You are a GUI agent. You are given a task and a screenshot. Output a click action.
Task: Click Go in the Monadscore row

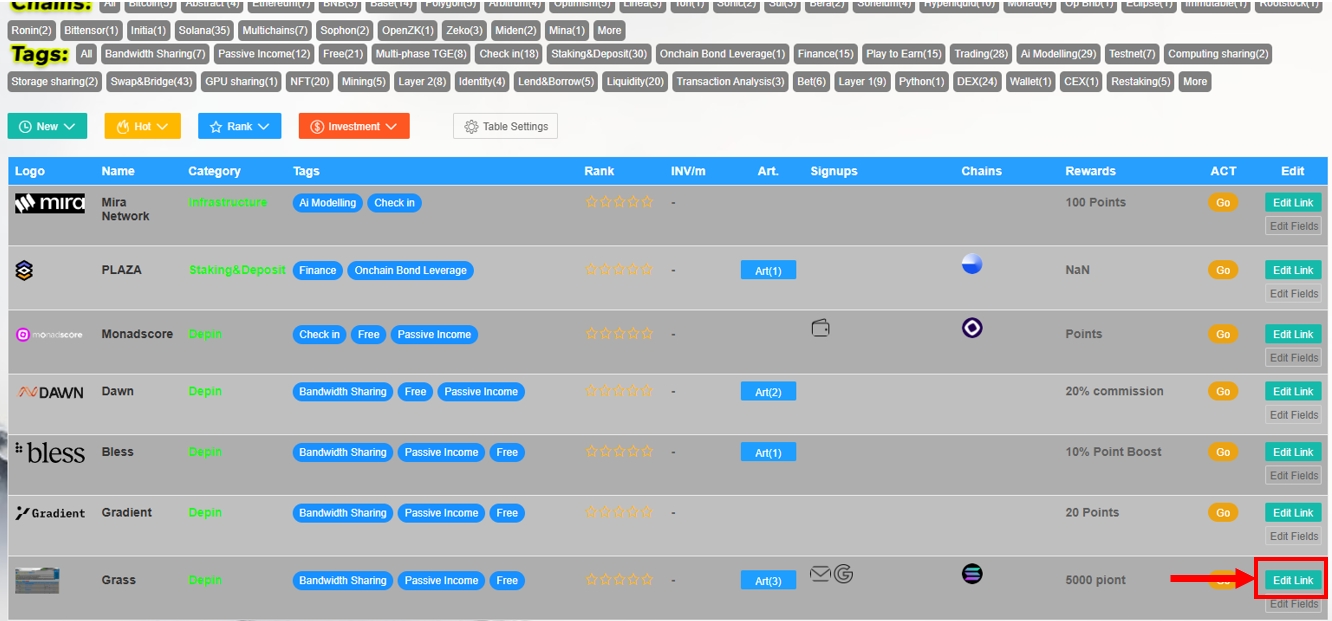[1223, 335]
